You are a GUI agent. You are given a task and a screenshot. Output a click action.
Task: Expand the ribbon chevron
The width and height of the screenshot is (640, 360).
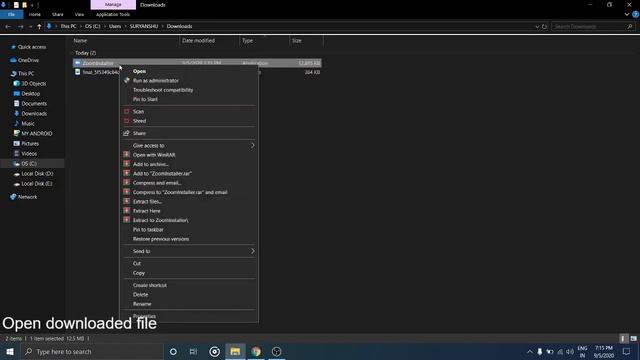[627, 14]
